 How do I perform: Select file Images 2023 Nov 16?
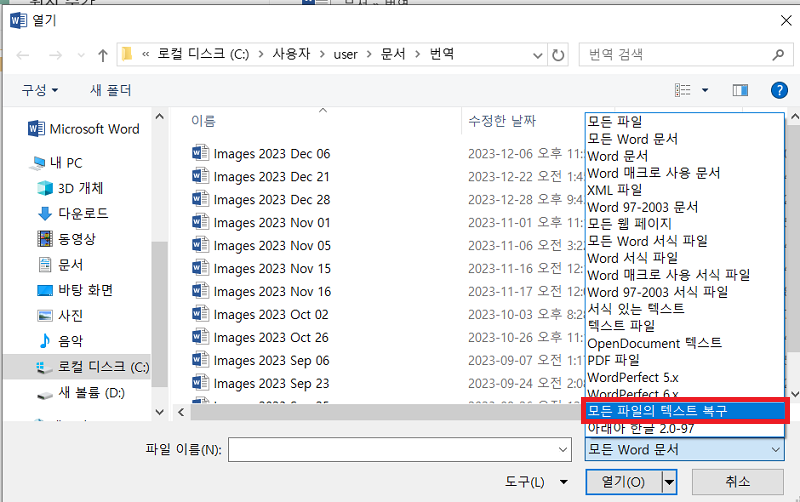tap(261, 291)
